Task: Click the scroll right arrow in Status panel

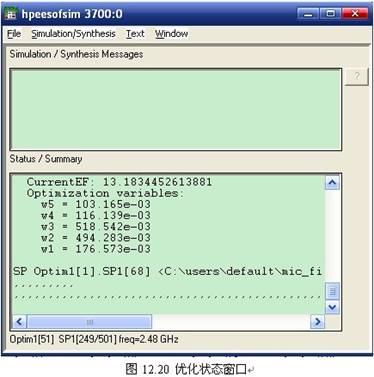Action: tap(317, 322)
